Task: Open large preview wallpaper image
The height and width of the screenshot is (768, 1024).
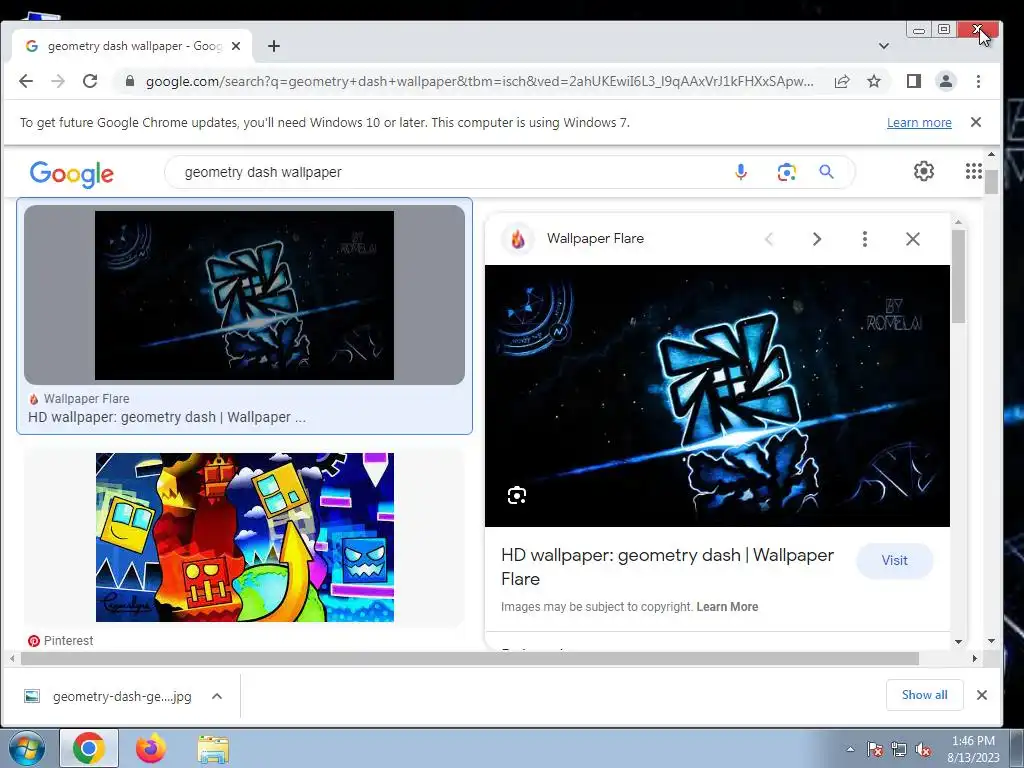Action: [717, 396]
